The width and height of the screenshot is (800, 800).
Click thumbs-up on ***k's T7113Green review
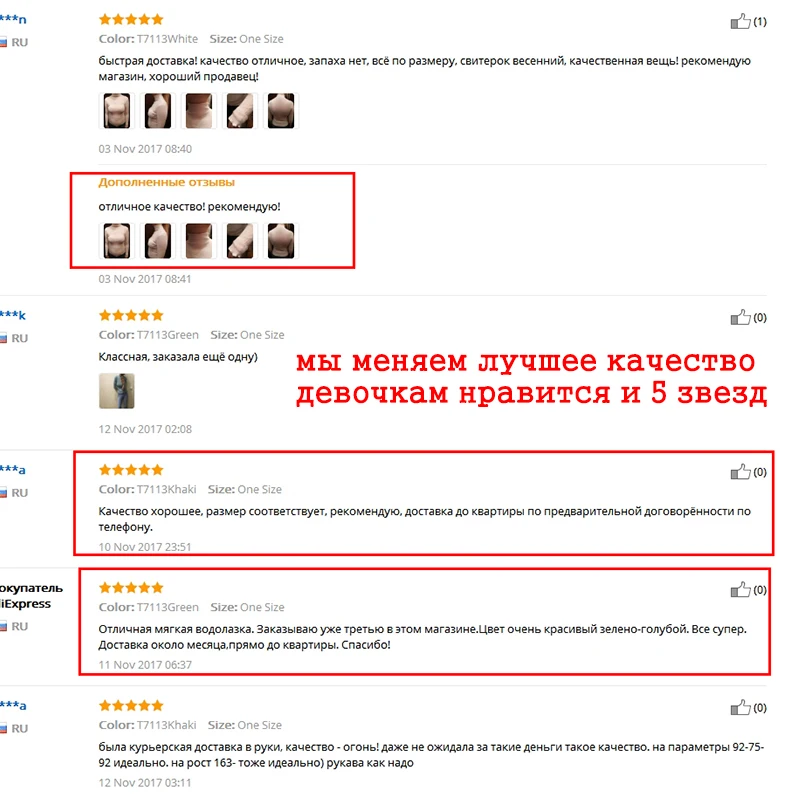coord(740,317)
